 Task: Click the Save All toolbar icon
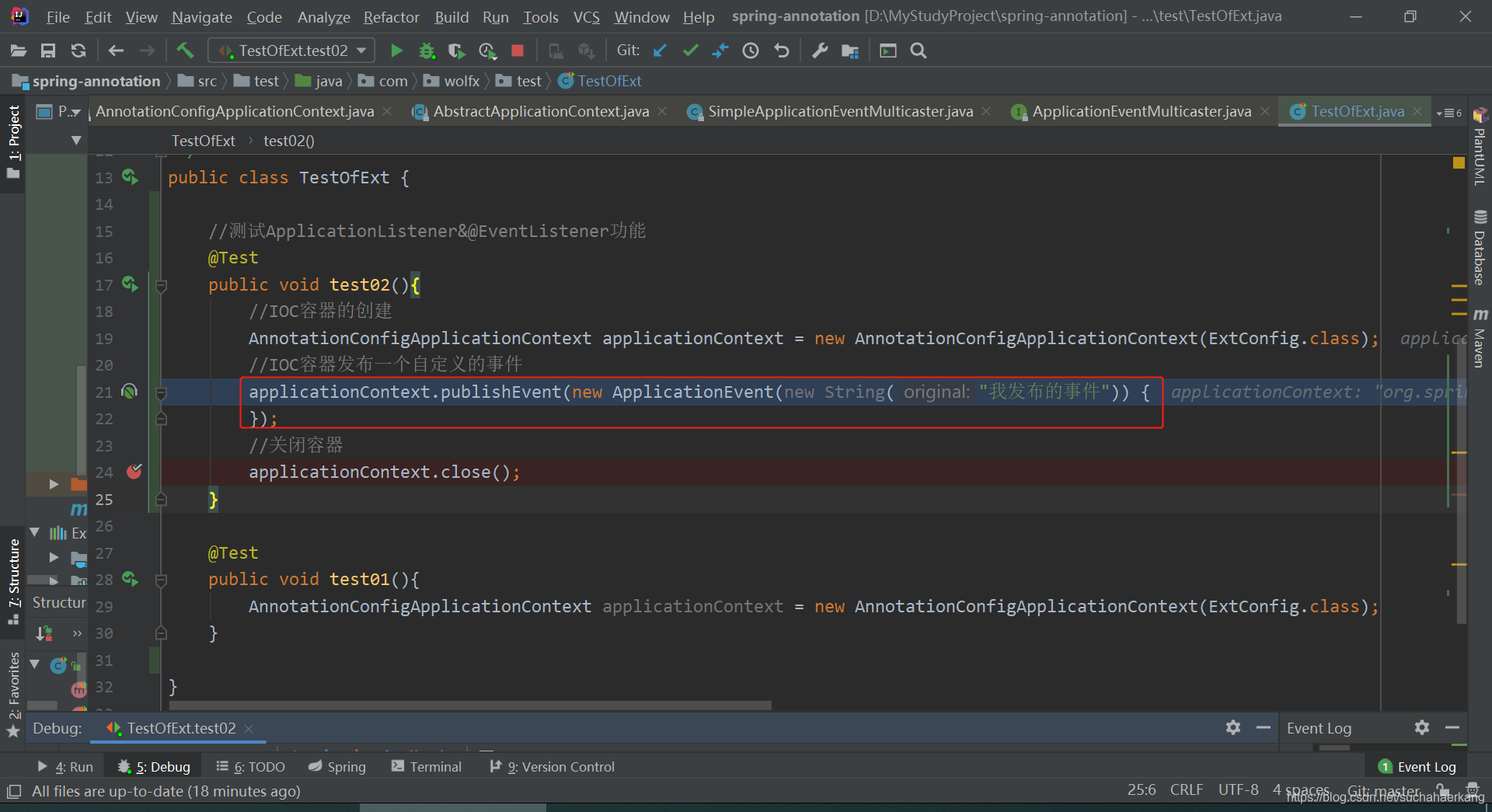(48, 51)
